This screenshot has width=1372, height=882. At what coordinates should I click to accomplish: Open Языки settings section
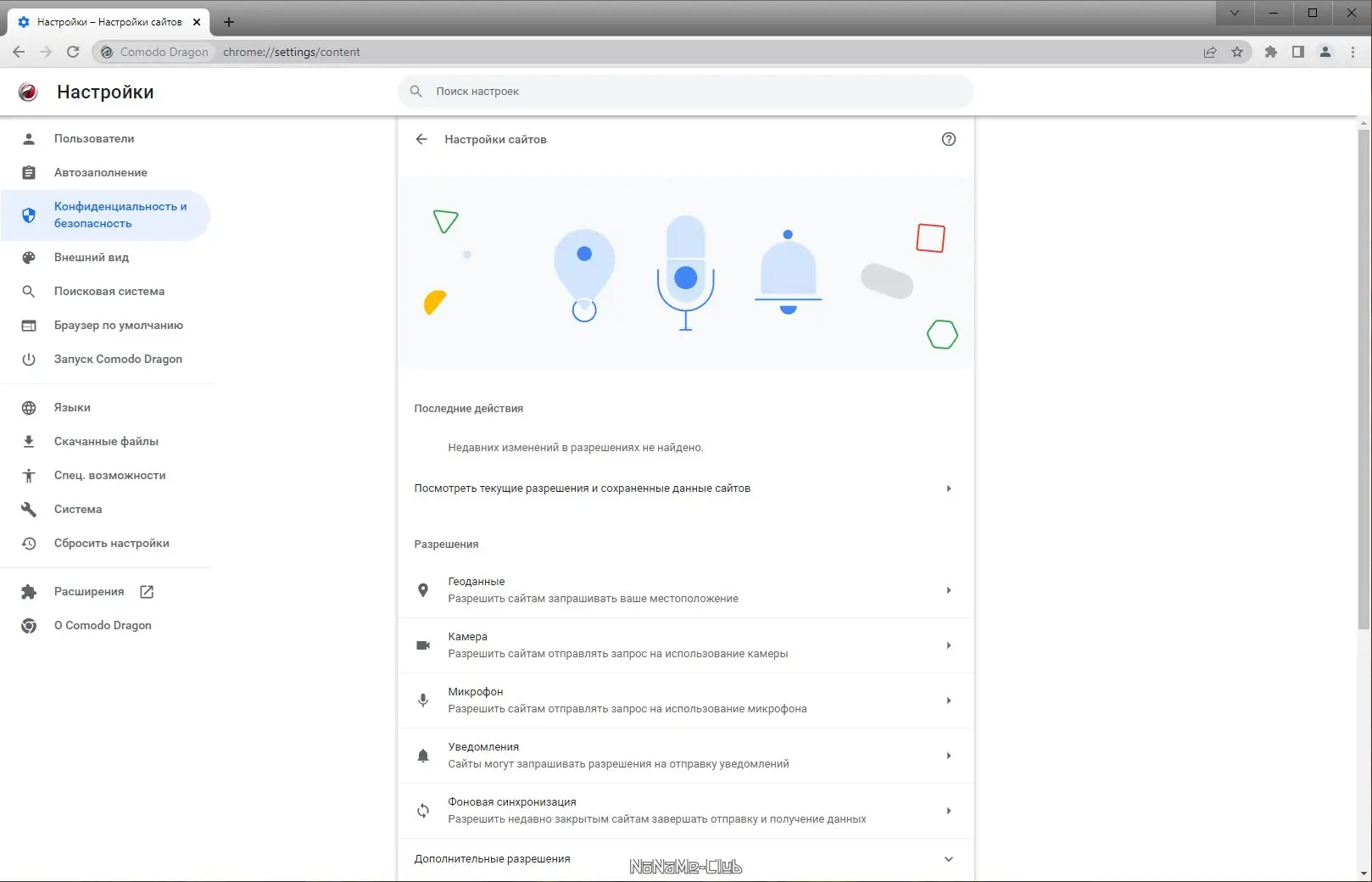pos(105,407)
